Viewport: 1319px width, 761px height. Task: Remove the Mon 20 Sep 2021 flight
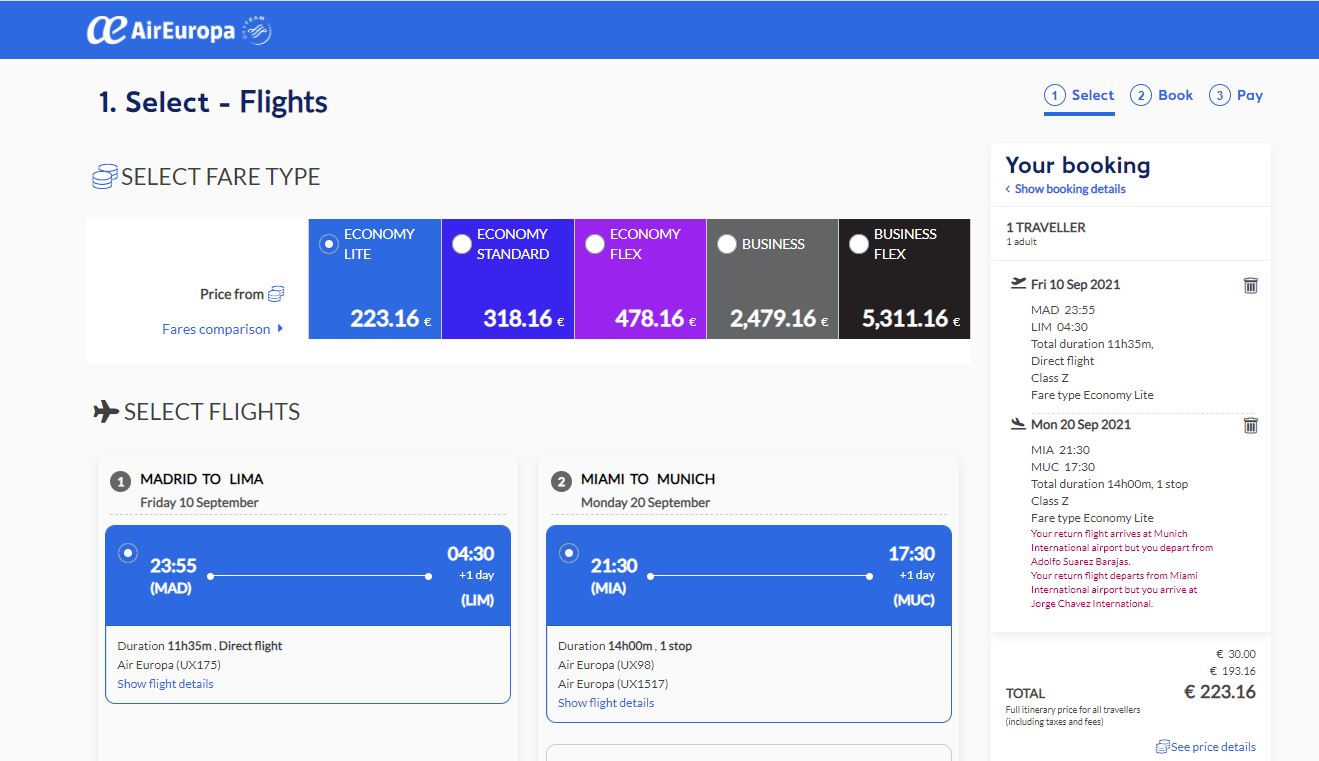pyautogui.click(x=1250, y=425)
